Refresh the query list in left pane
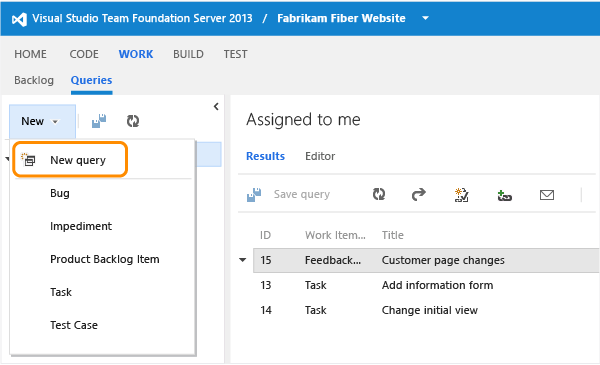 tap(133, 121)
